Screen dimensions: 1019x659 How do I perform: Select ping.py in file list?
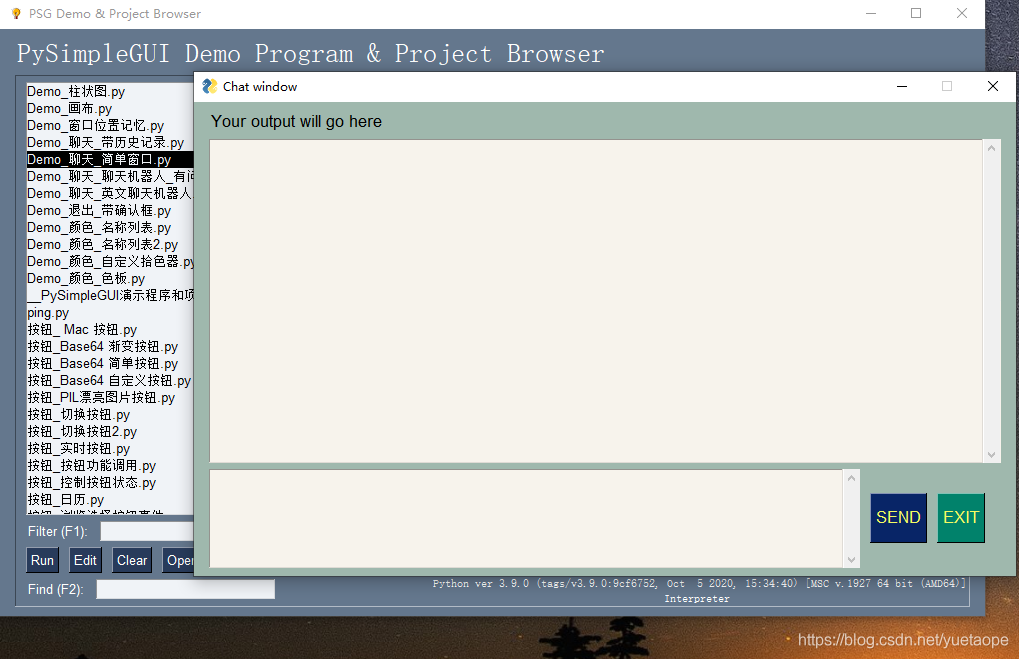[x=109, y=313]
